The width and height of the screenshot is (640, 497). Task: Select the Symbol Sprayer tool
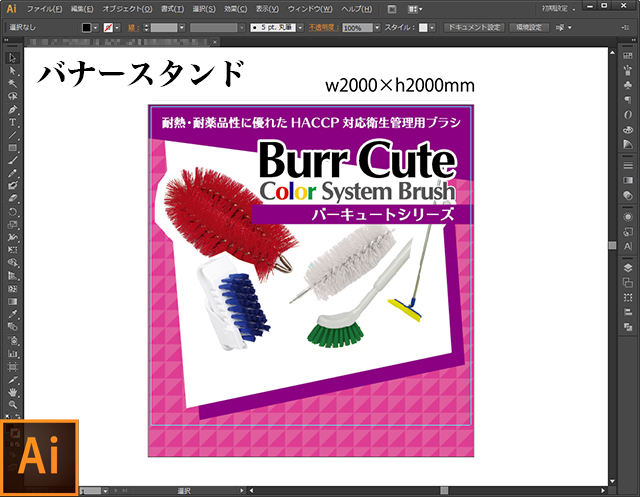pos(12,341)
